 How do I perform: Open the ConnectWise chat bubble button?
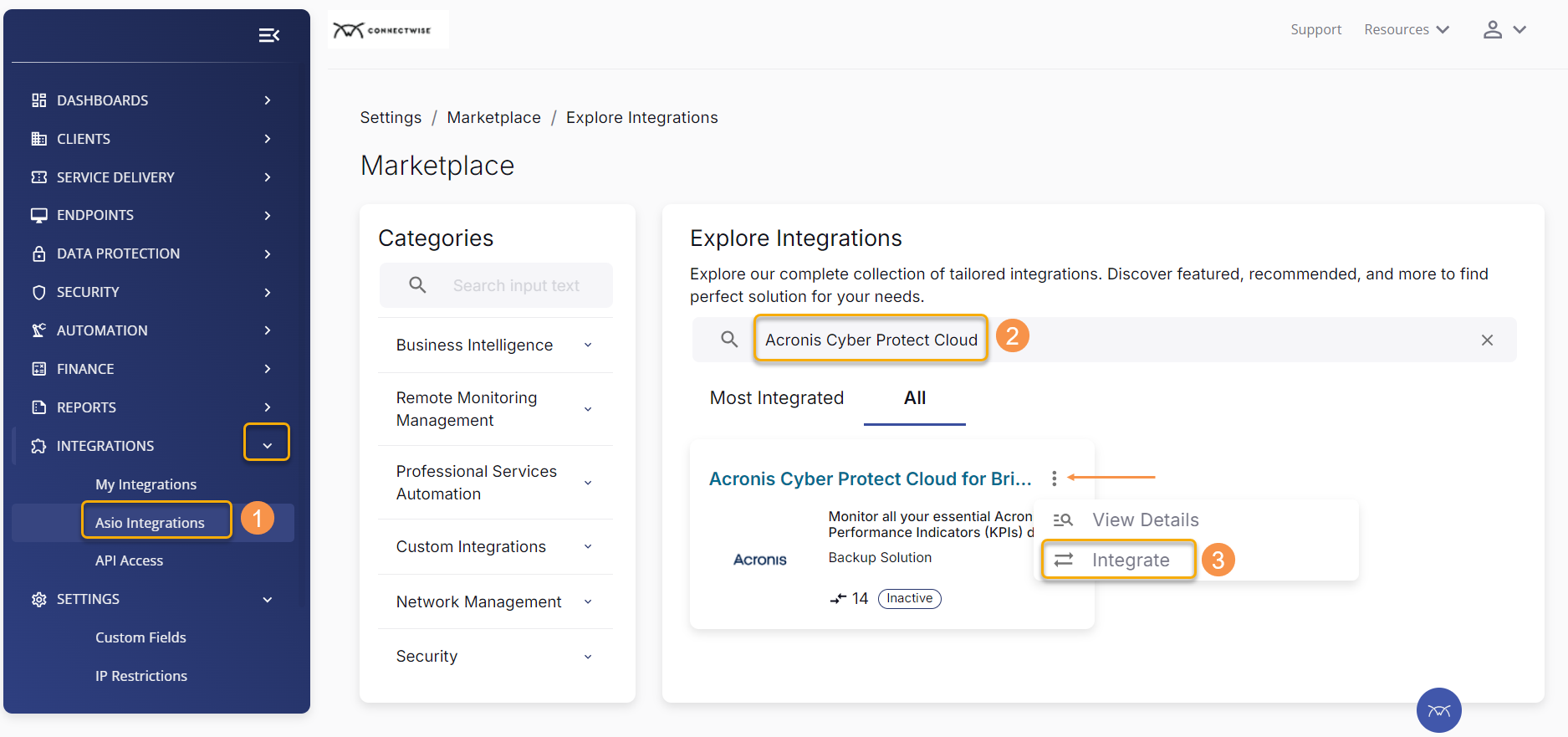[x=1439, y=710]
